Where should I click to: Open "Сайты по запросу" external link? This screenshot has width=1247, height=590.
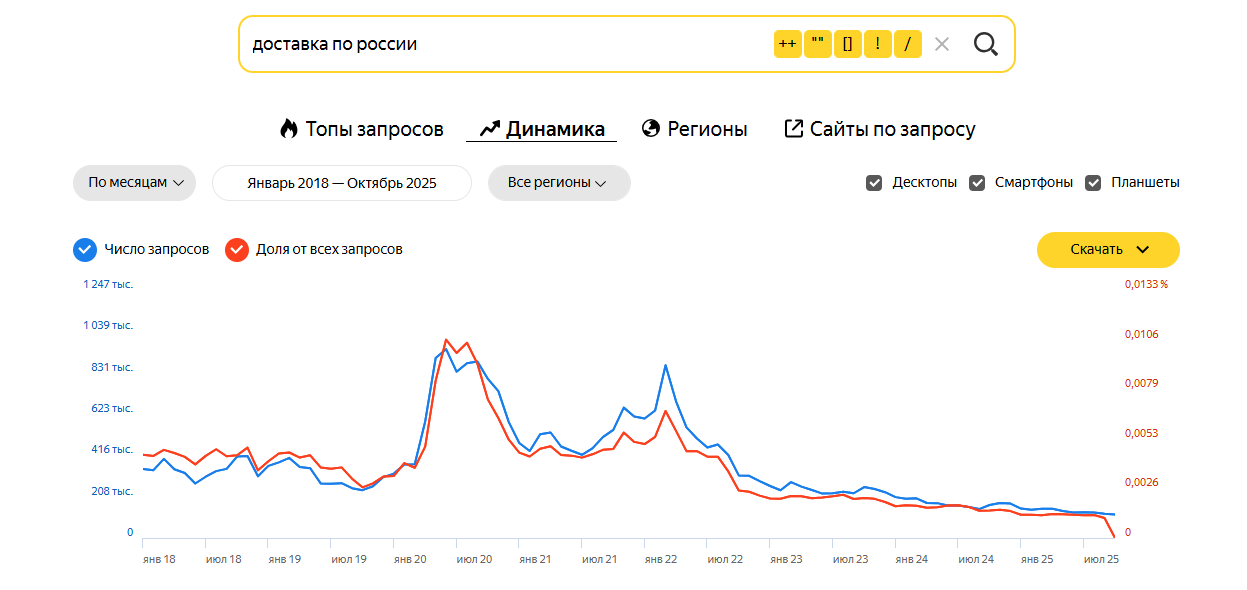tap(880, 129)
